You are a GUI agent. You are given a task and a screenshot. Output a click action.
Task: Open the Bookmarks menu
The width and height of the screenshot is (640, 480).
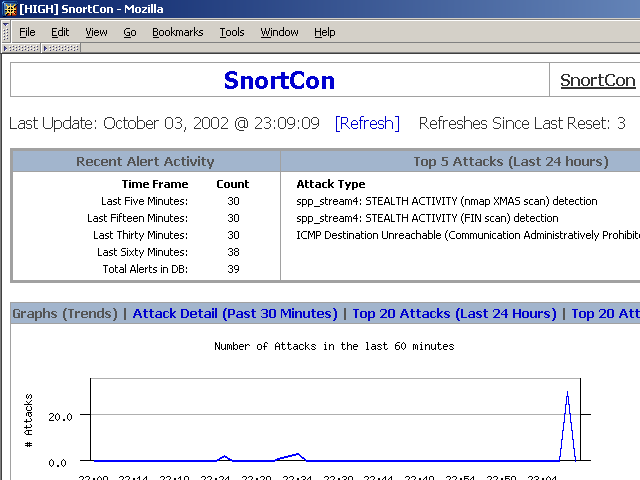178,32
